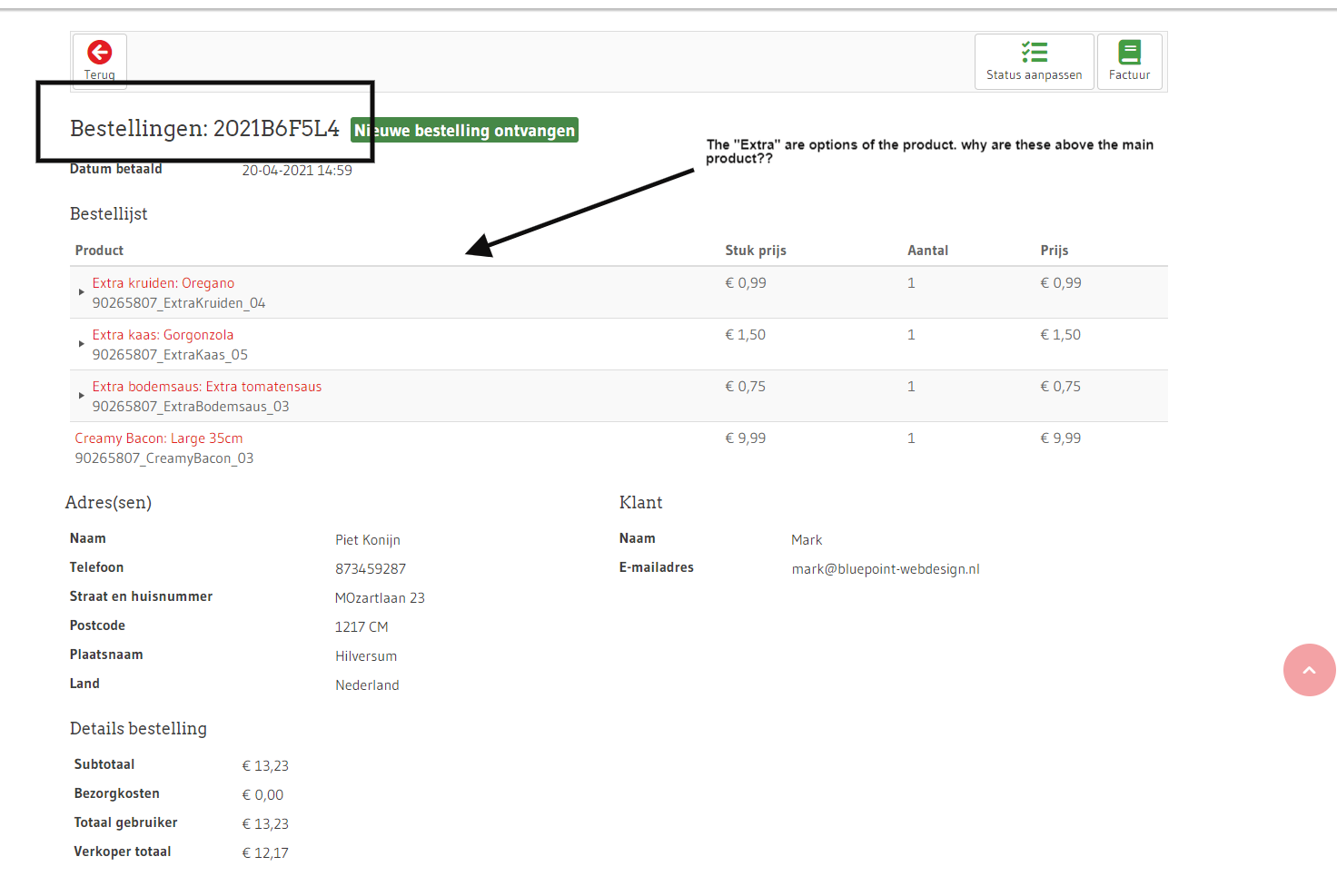This screenshot has width=1337, height=896.
Task: Select the postcode 1217 CM
Action: pos(361,627)
